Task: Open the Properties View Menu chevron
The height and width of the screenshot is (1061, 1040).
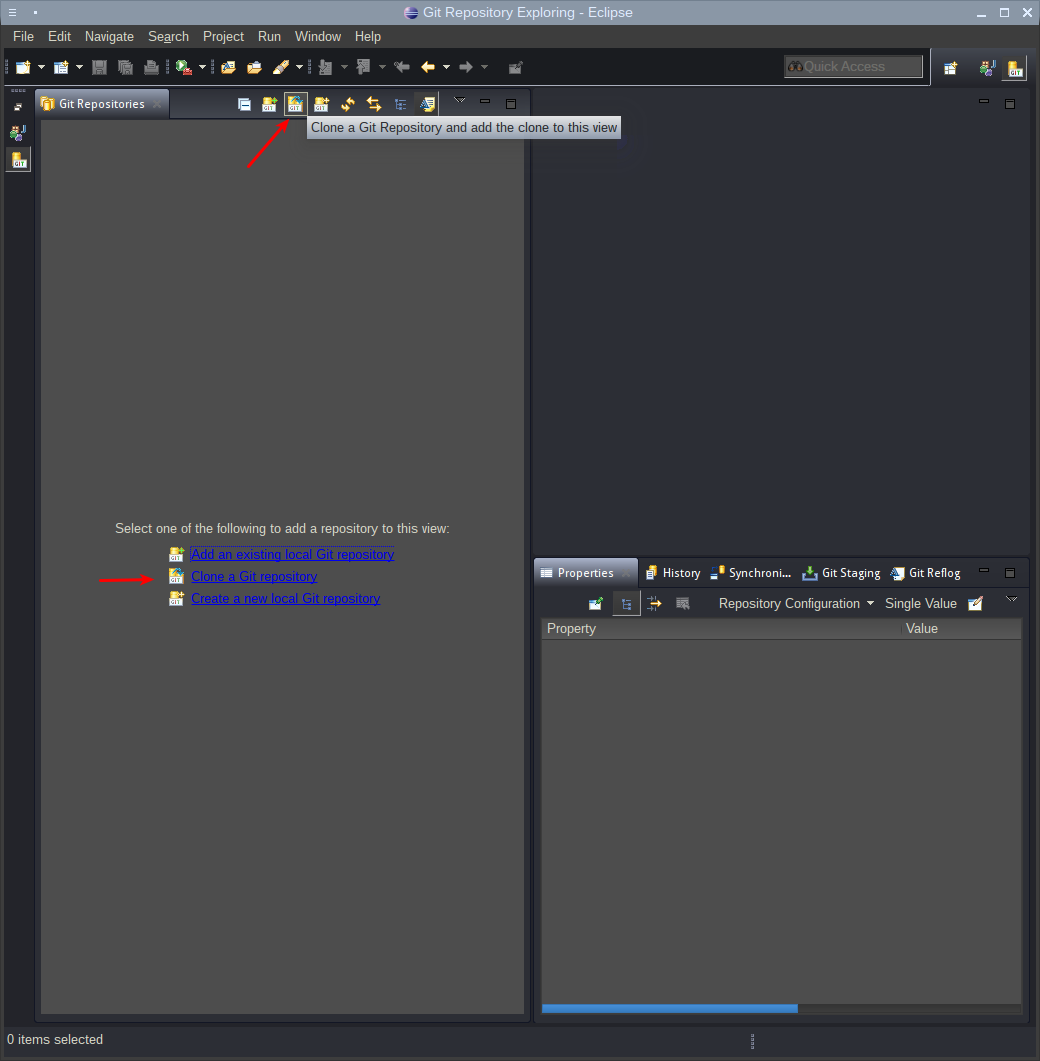Action: 1012,600
